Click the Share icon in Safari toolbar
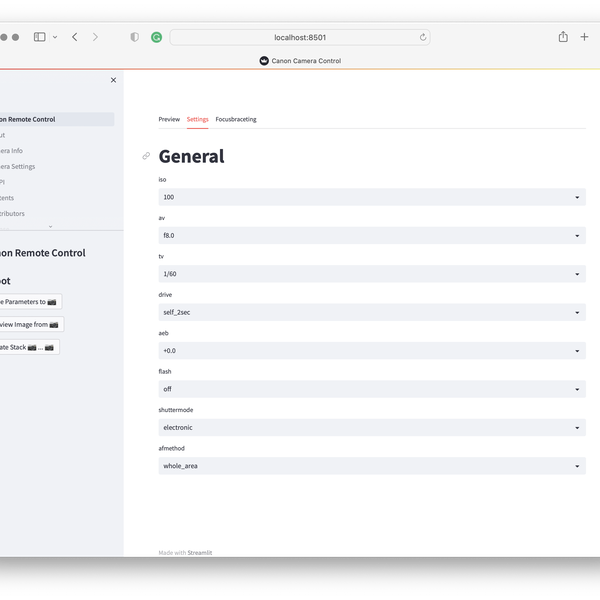 coord(563,37)
